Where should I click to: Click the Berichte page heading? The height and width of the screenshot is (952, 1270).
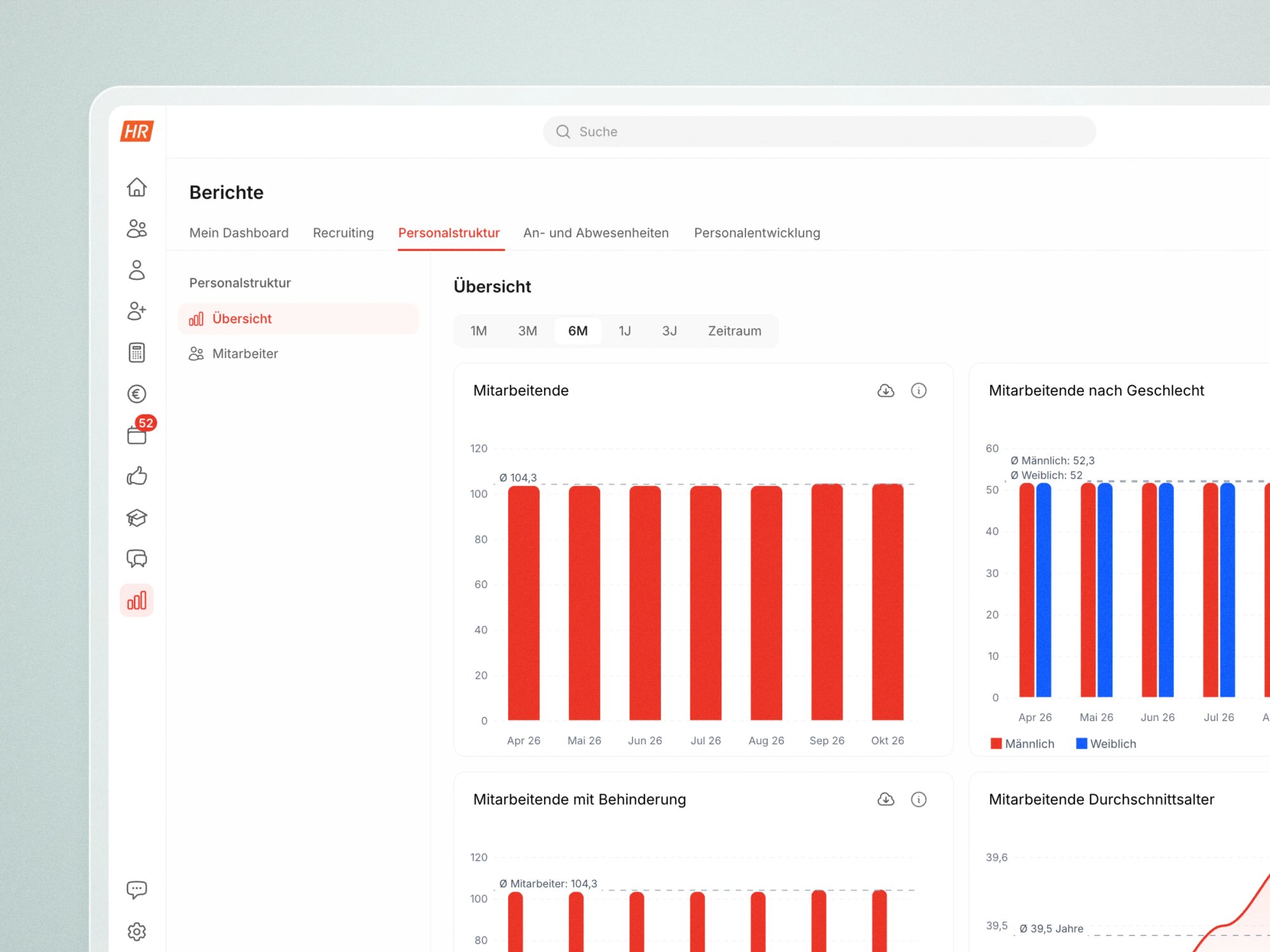point(226,192)
